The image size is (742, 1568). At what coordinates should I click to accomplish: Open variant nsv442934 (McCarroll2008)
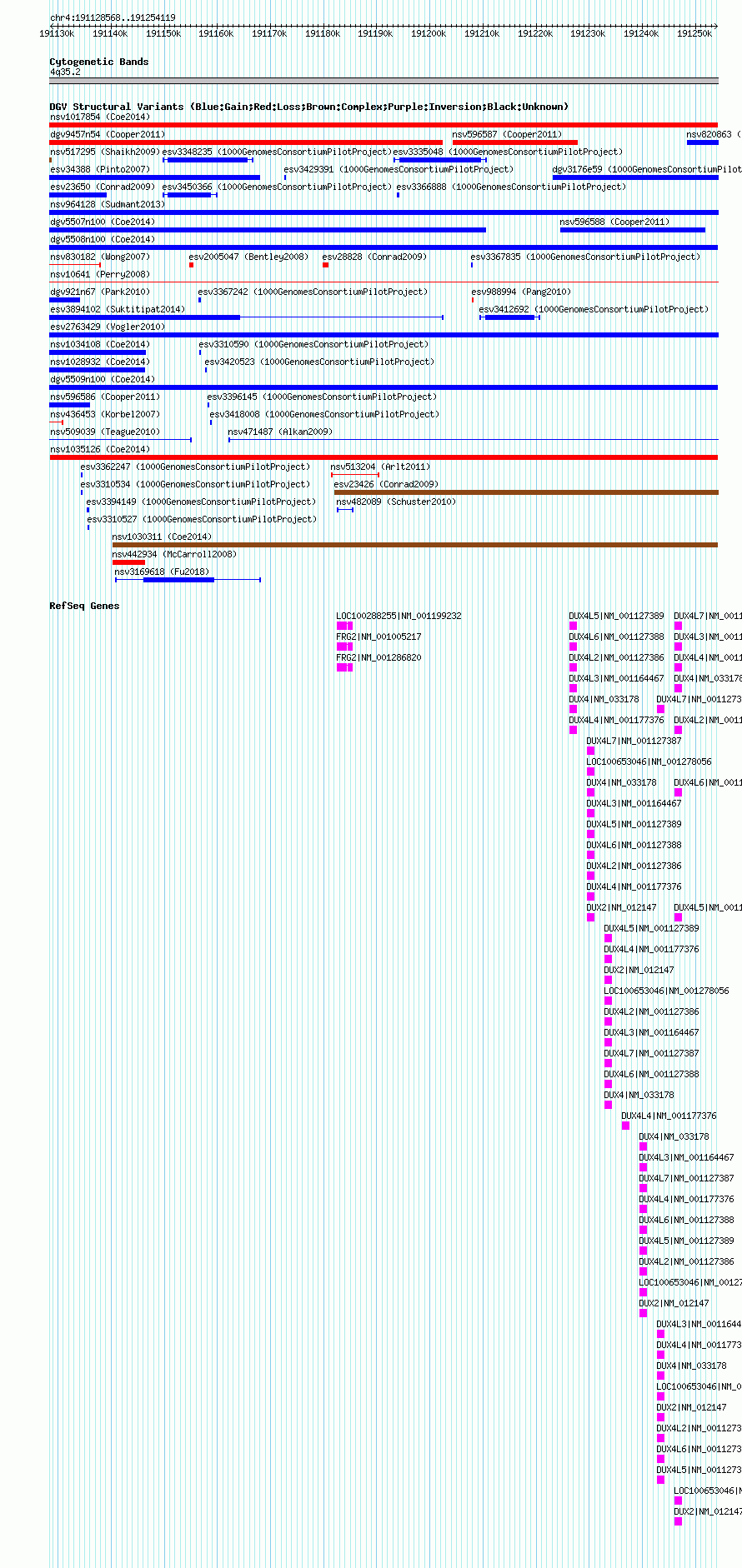(174, 554)
